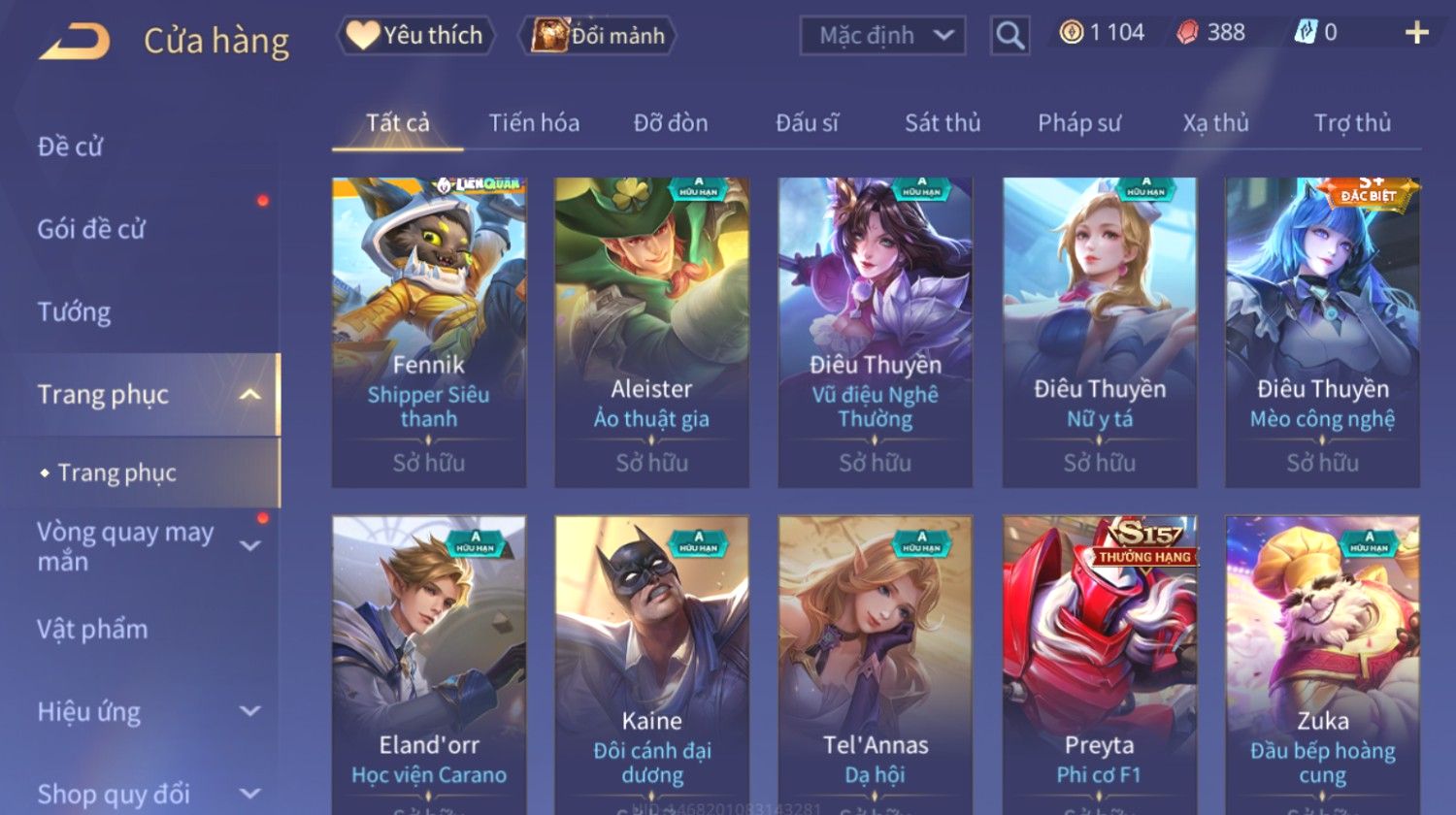Viewport: 1456px width, 815px height.
Task: Open the Mặc định sort dropdown
Action: 882,36
